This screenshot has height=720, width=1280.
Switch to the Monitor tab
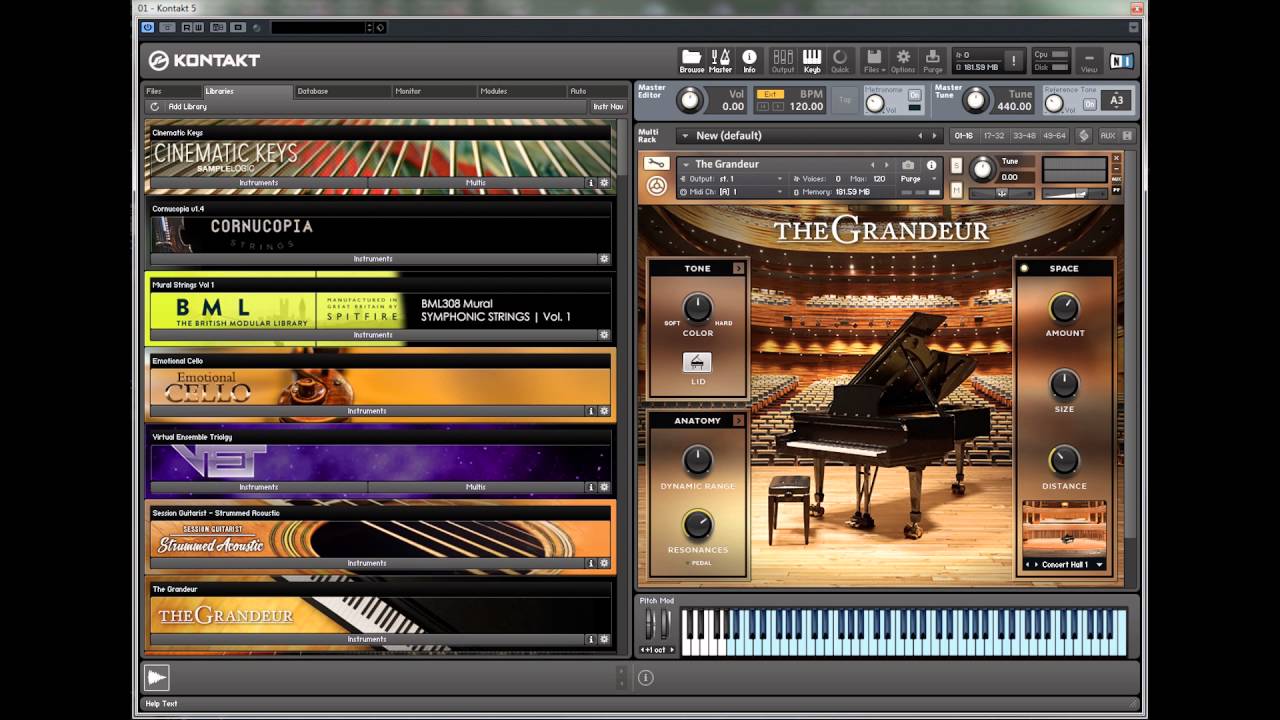click(434, 91)
